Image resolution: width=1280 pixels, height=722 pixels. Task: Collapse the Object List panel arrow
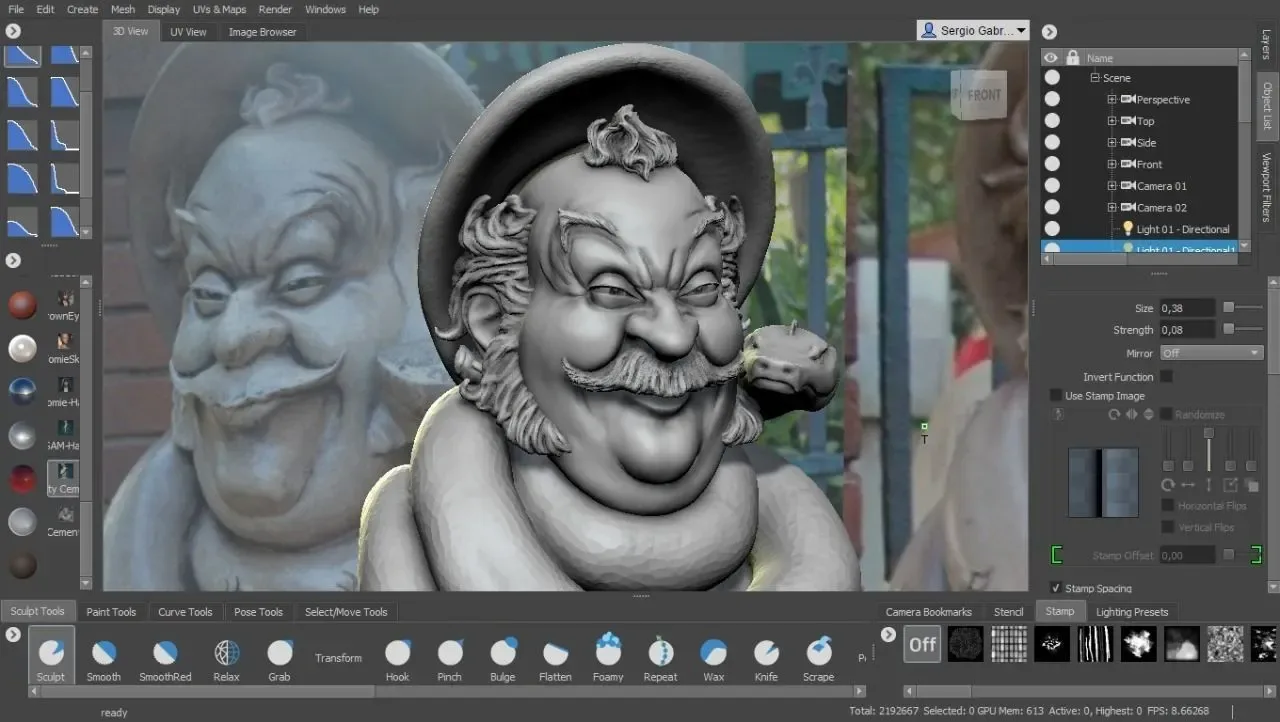tap(1049, 31)
